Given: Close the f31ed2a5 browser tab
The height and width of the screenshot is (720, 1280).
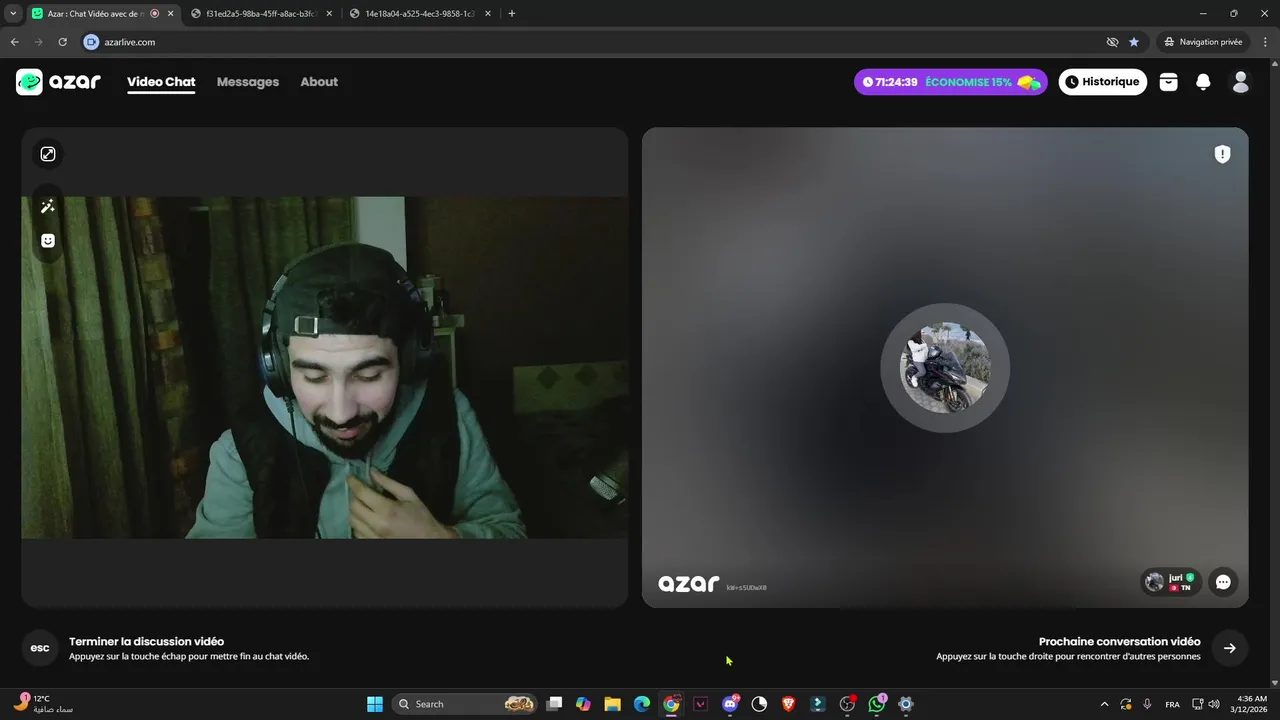Looking at the screenshot, I should click(x=329, y=14).
